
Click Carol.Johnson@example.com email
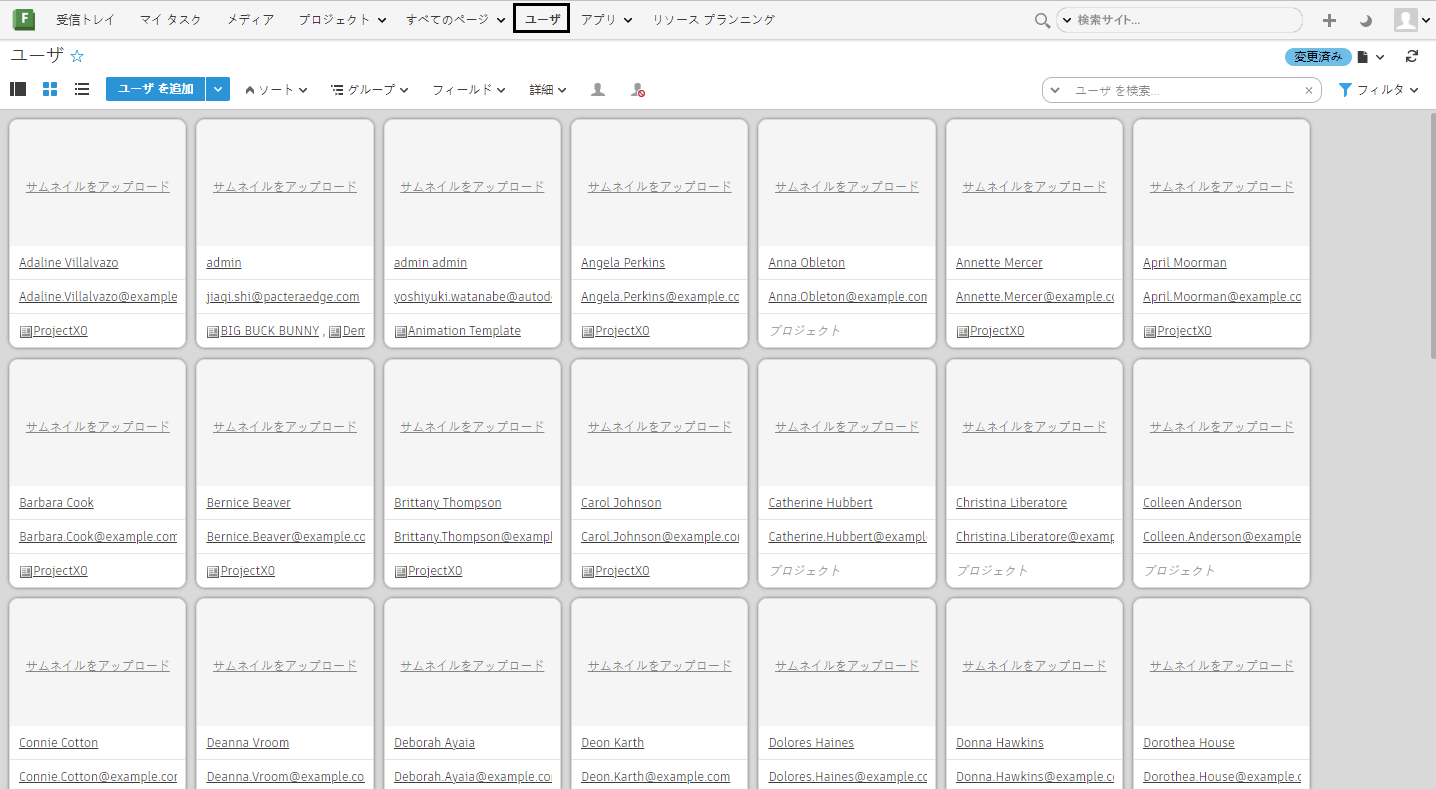pos(660,537)
